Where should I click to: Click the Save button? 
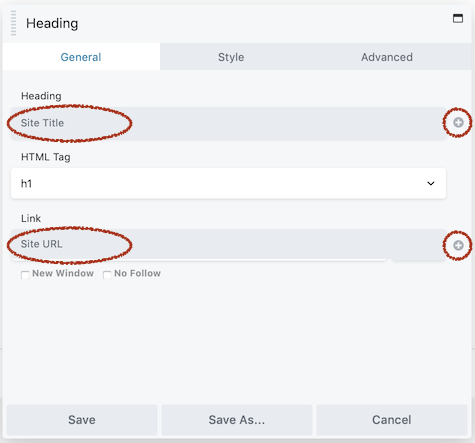82,420
